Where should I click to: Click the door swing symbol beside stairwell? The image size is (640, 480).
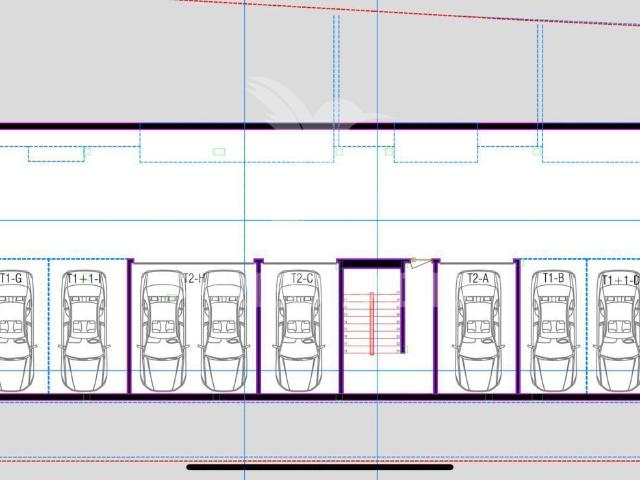point(421,263)
